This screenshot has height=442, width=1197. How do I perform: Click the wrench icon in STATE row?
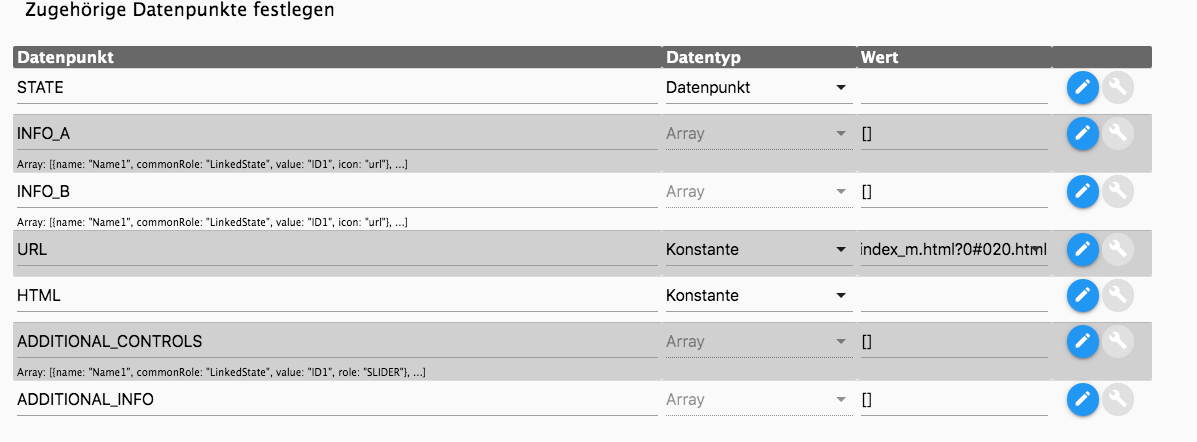(x=1118, y=88)
